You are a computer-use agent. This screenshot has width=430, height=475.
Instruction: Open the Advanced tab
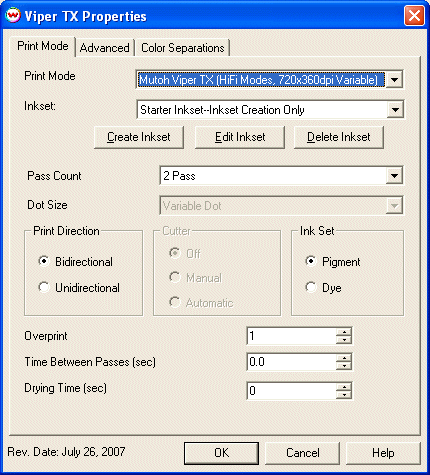pos(105,48)
